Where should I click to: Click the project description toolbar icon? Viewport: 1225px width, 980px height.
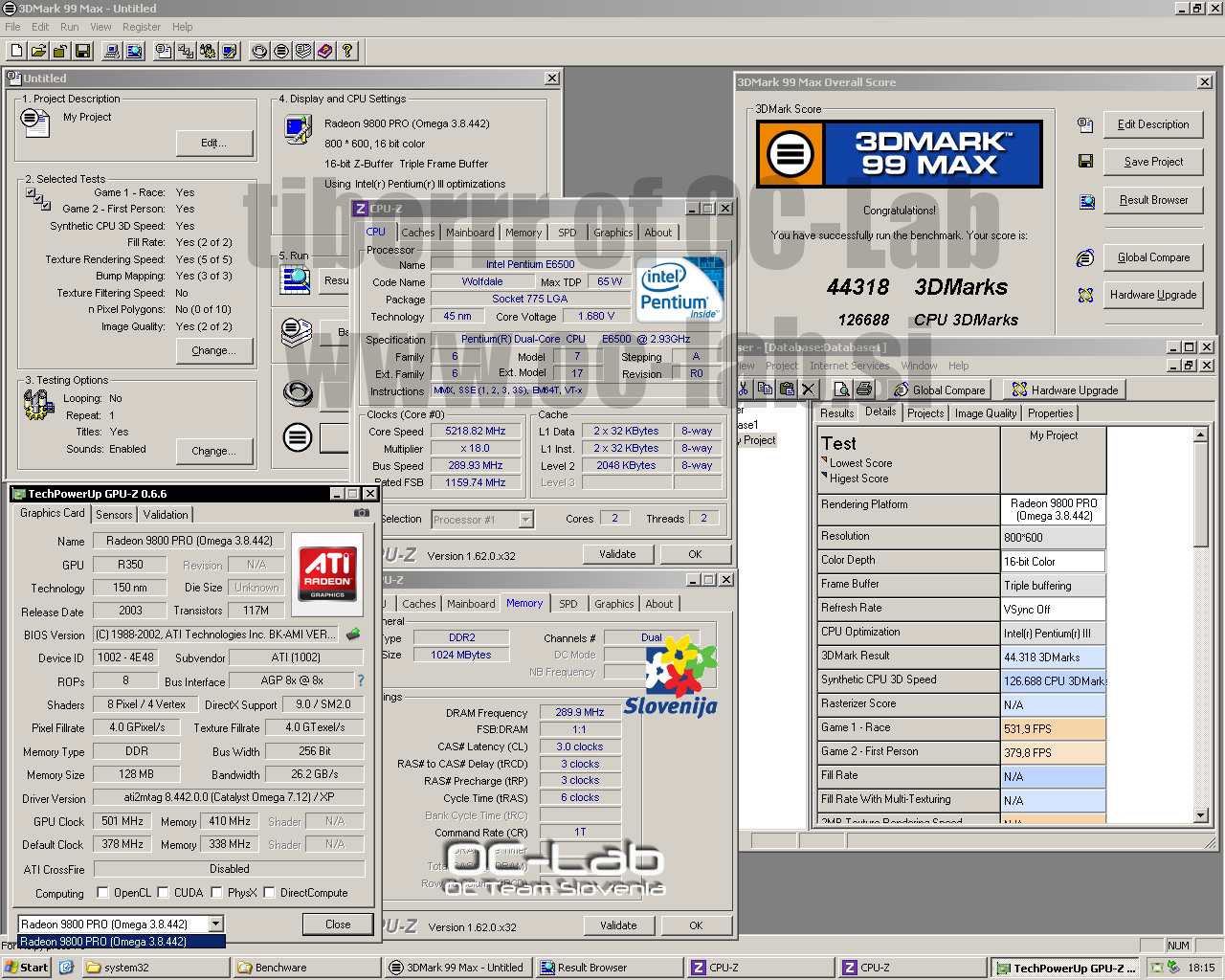pyautogui.click(x=164, y=51)
